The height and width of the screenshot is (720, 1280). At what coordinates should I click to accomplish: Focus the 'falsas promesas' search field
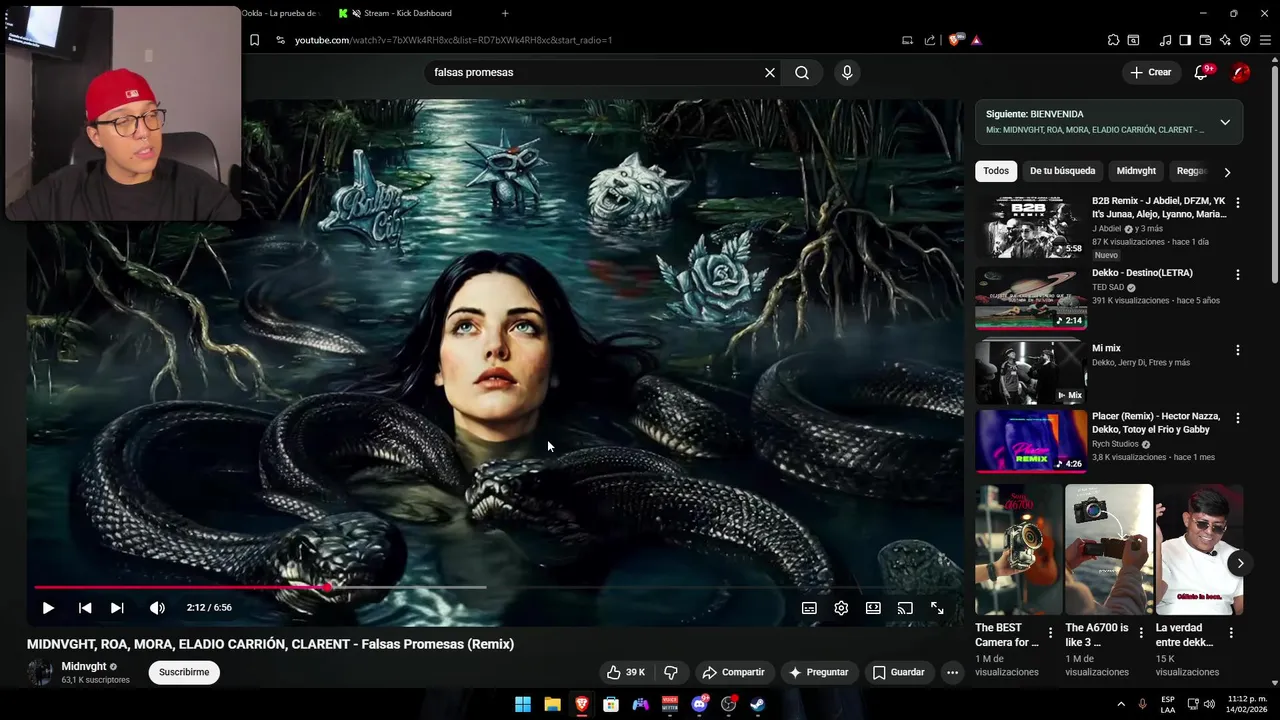595,73
